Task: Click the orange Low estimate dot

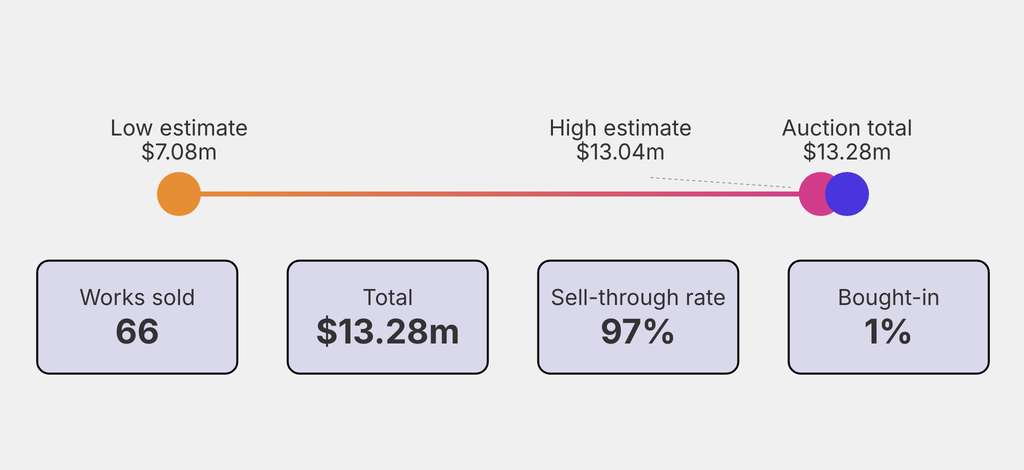Action: 179,194
